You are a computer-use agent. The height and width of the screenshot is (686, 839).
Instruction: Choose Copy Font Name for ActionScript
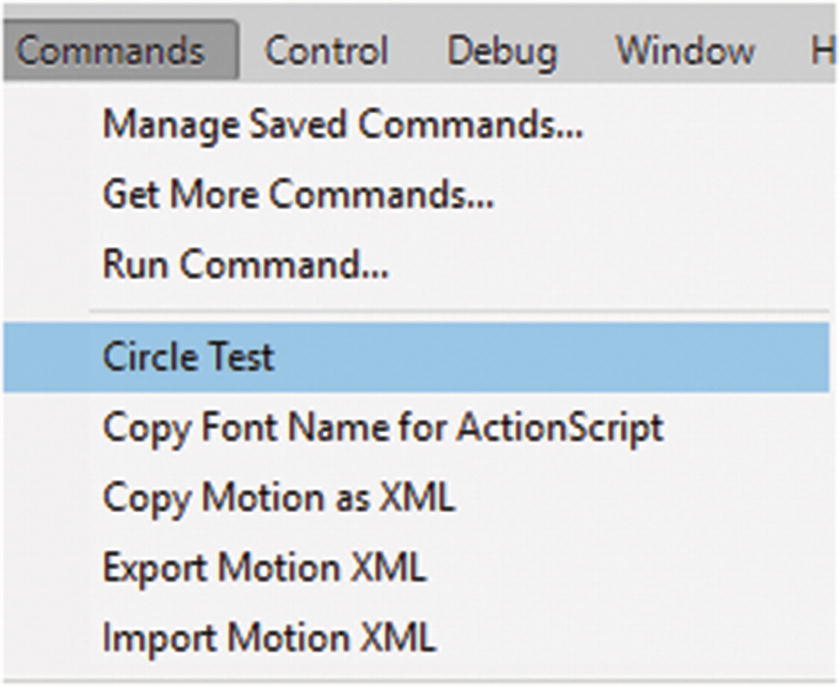(x=383, y=428)
